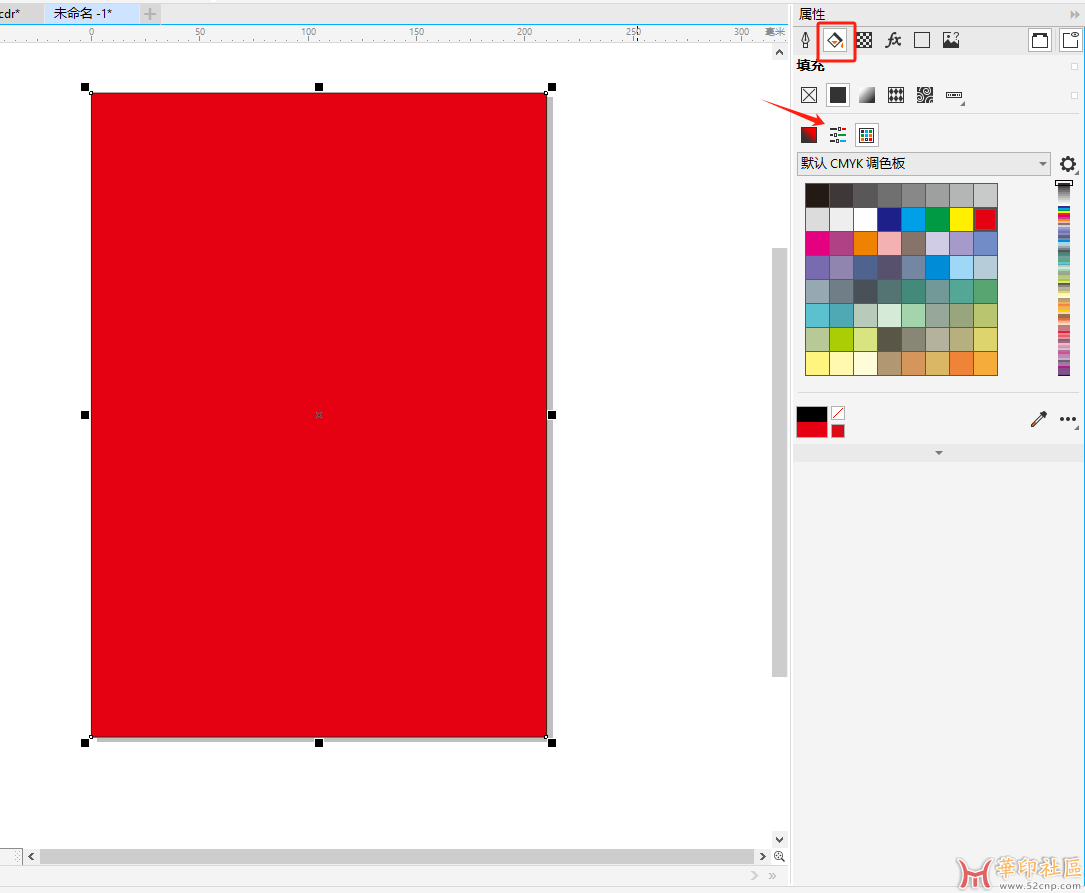Screen dimensions: 1085x893
Task: Pick the green palette swatch
Action: coord(937,219)
